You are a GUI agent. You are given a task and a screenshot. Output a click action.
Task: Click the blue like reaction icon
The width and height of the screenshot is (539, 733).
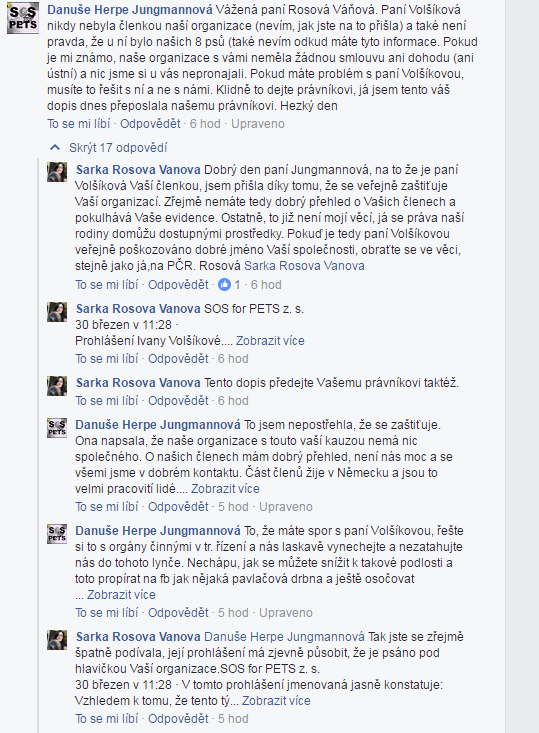point(224,284)
